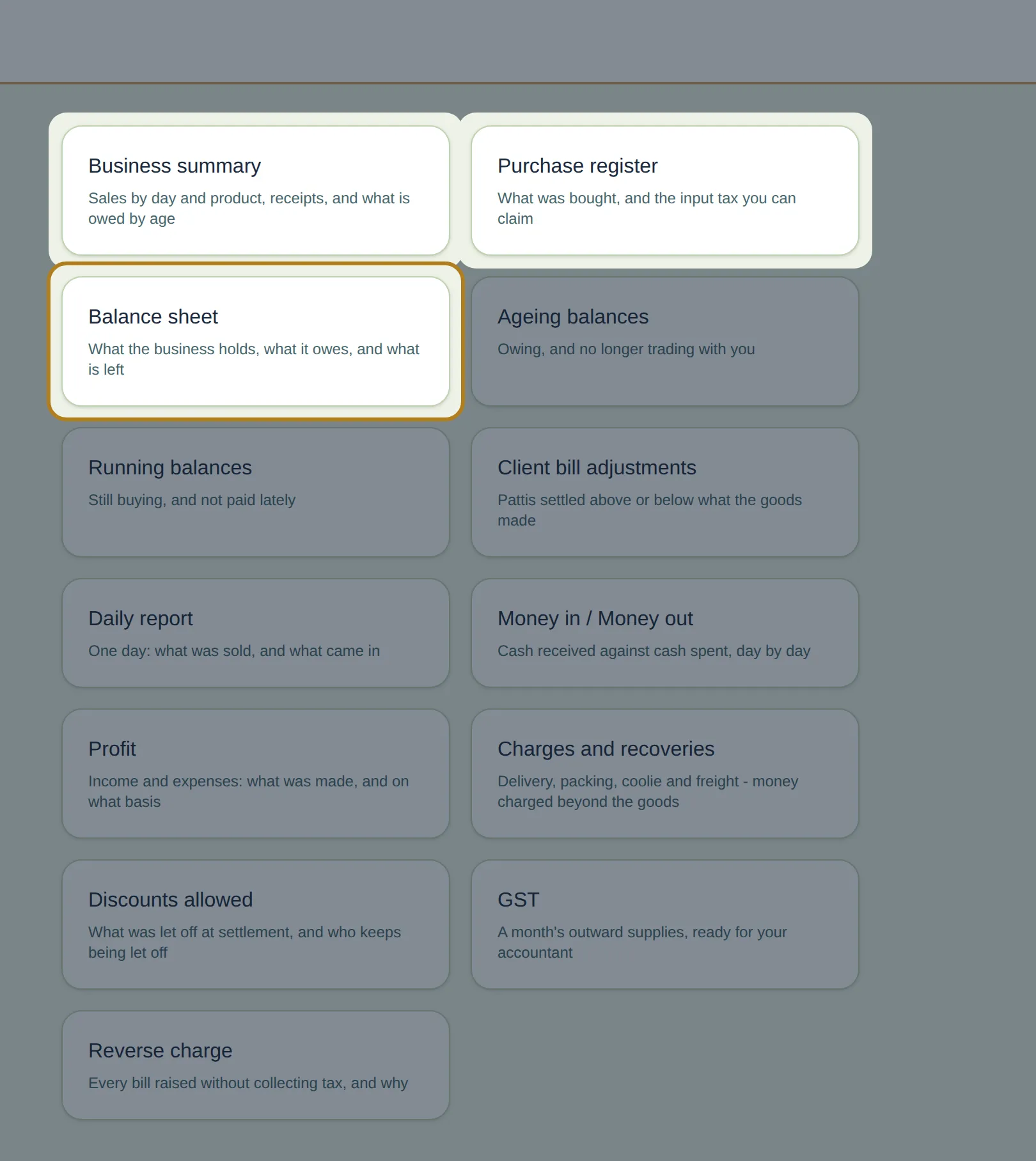Image resolution: width=1036 pixels, height=1161 pixels.
Task: View the Charges and recoveries report
Action: (x=665, y=774)
